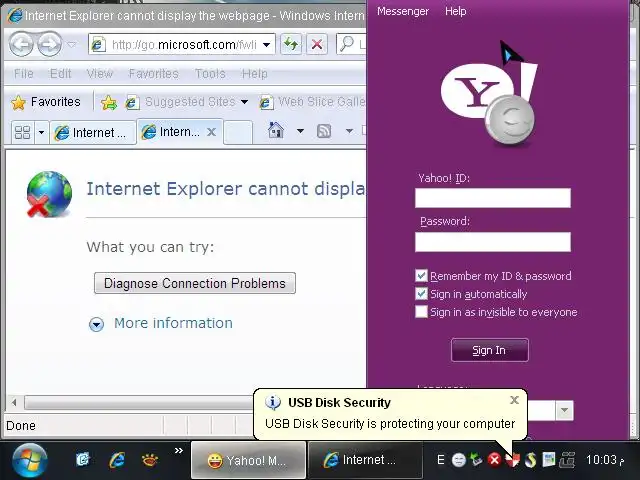Open the Tools menu
640x480 pixels.
tap(210, 74)
